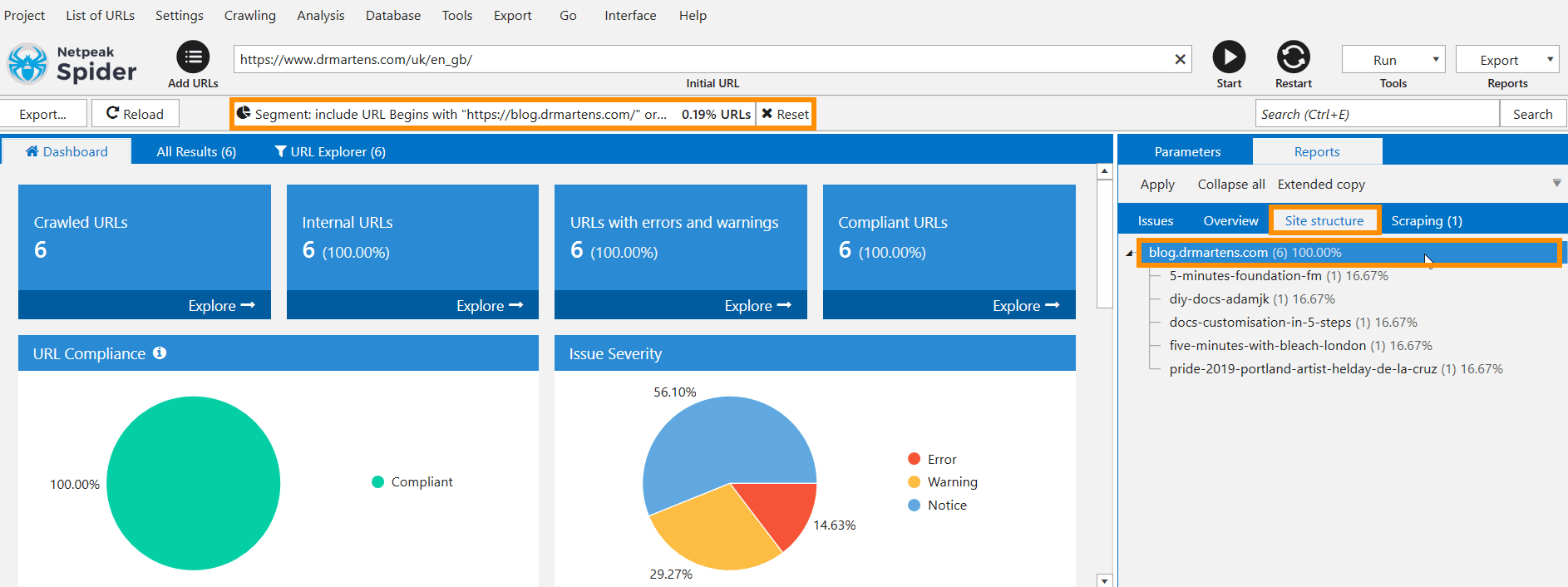This screenshot has width=1568, height=587.
Task: Collapse the blog.drmartens.com tree node
Action: (1129, 253)
